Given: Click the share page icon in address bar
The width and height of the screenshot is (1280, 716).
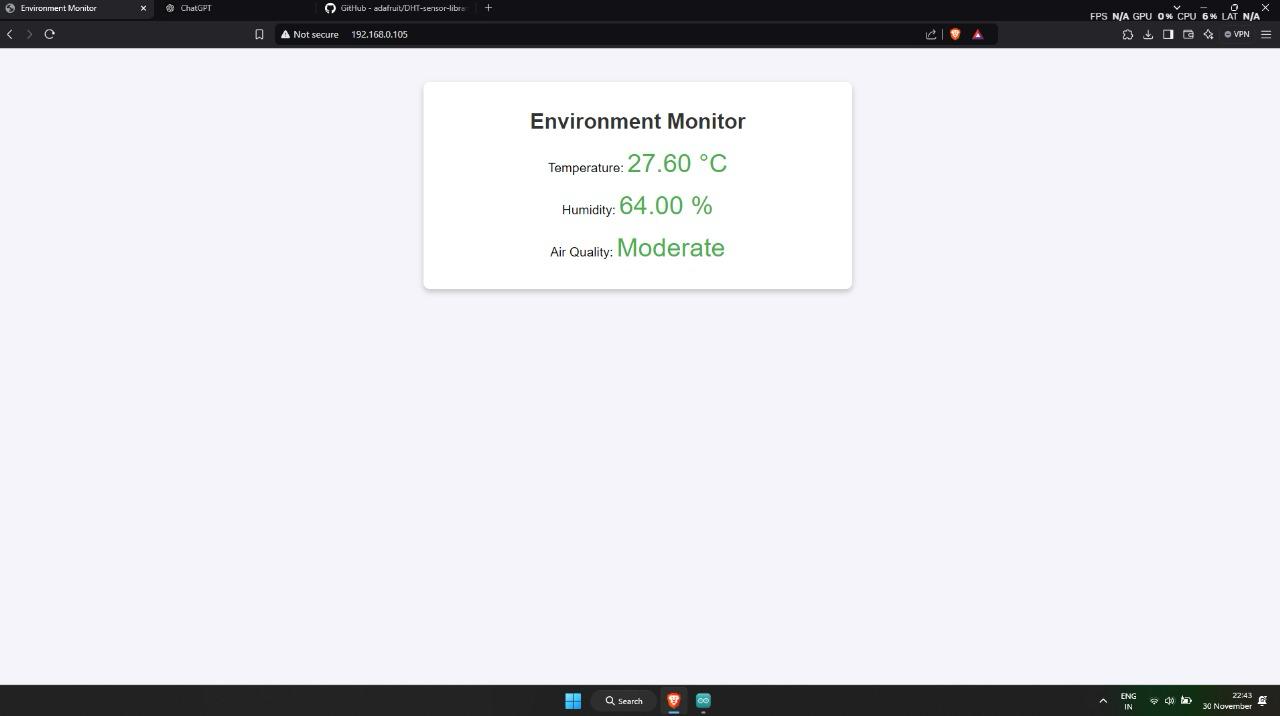Looking at the screenshot, I should point(931,34).
